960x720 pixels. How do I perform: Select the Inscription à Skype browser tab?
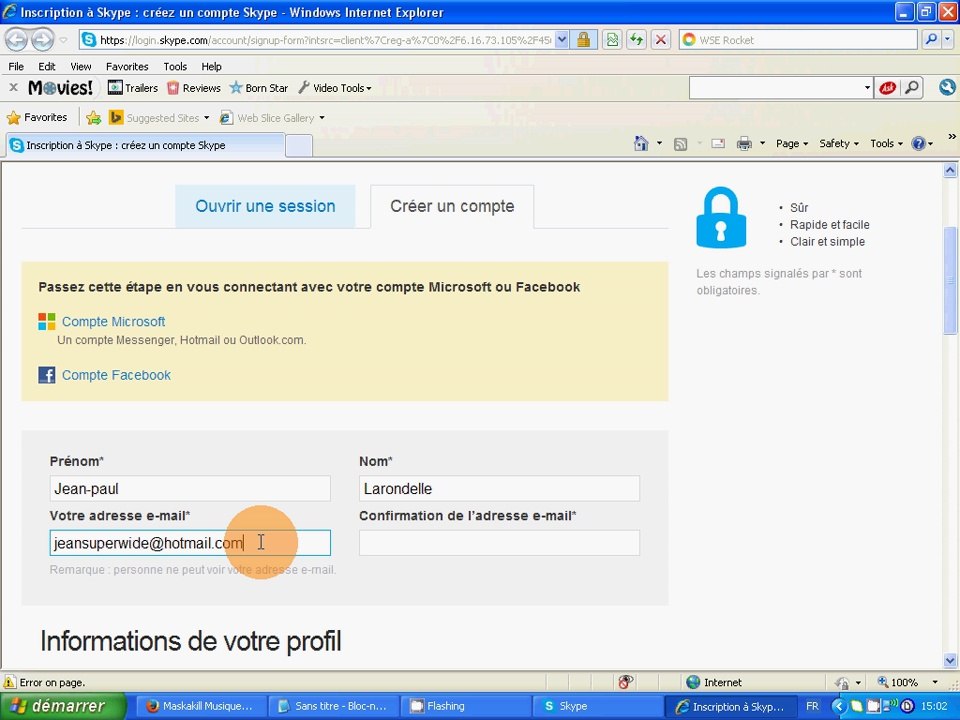145,145
